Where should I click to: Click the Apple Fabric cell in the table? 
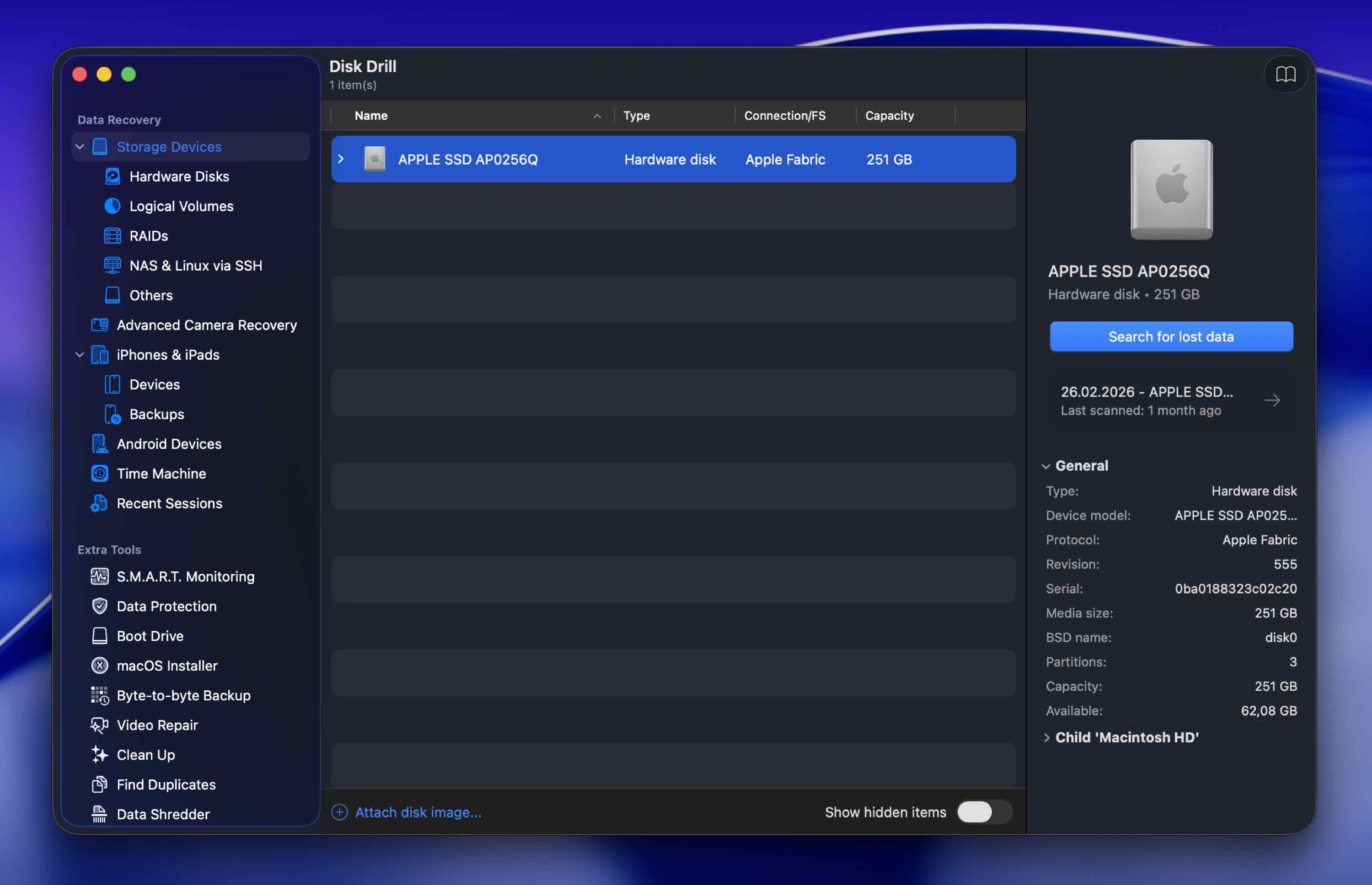point(785,159)
